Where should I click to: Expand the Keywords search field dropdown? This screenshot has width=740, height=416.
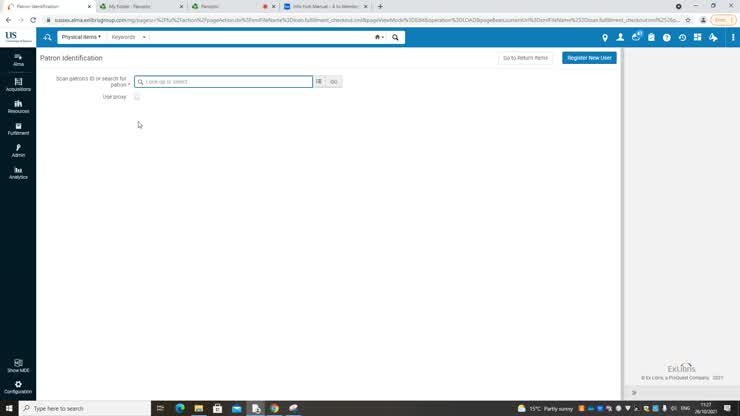point(128,37)
